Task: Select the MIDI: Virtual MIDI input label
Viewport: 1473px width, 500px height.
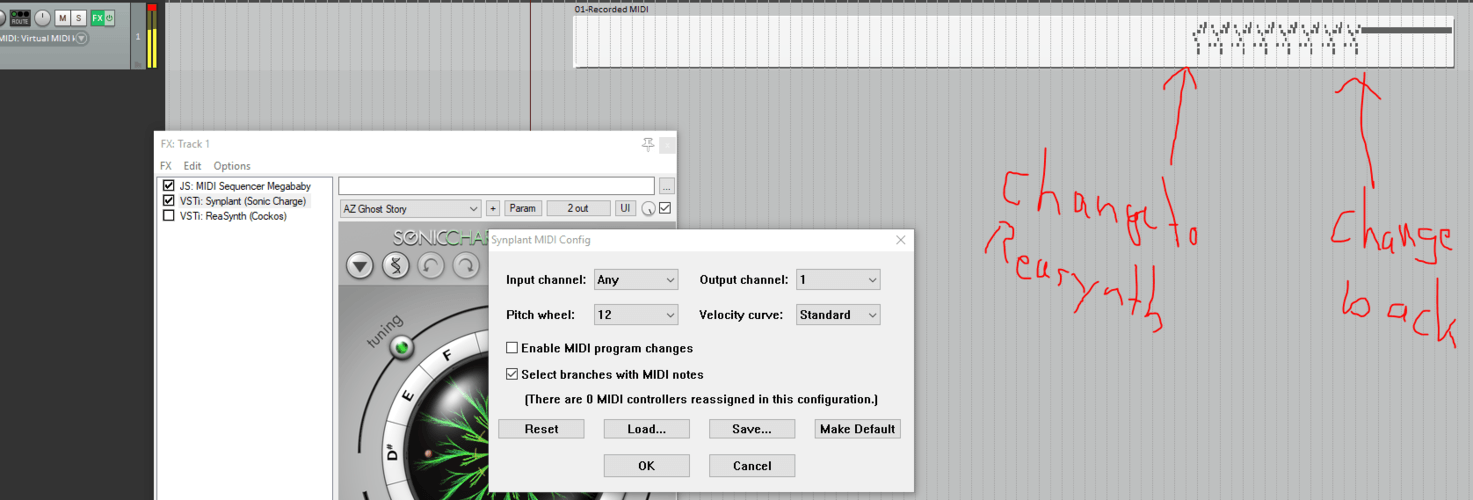Action: coord(36,38)
